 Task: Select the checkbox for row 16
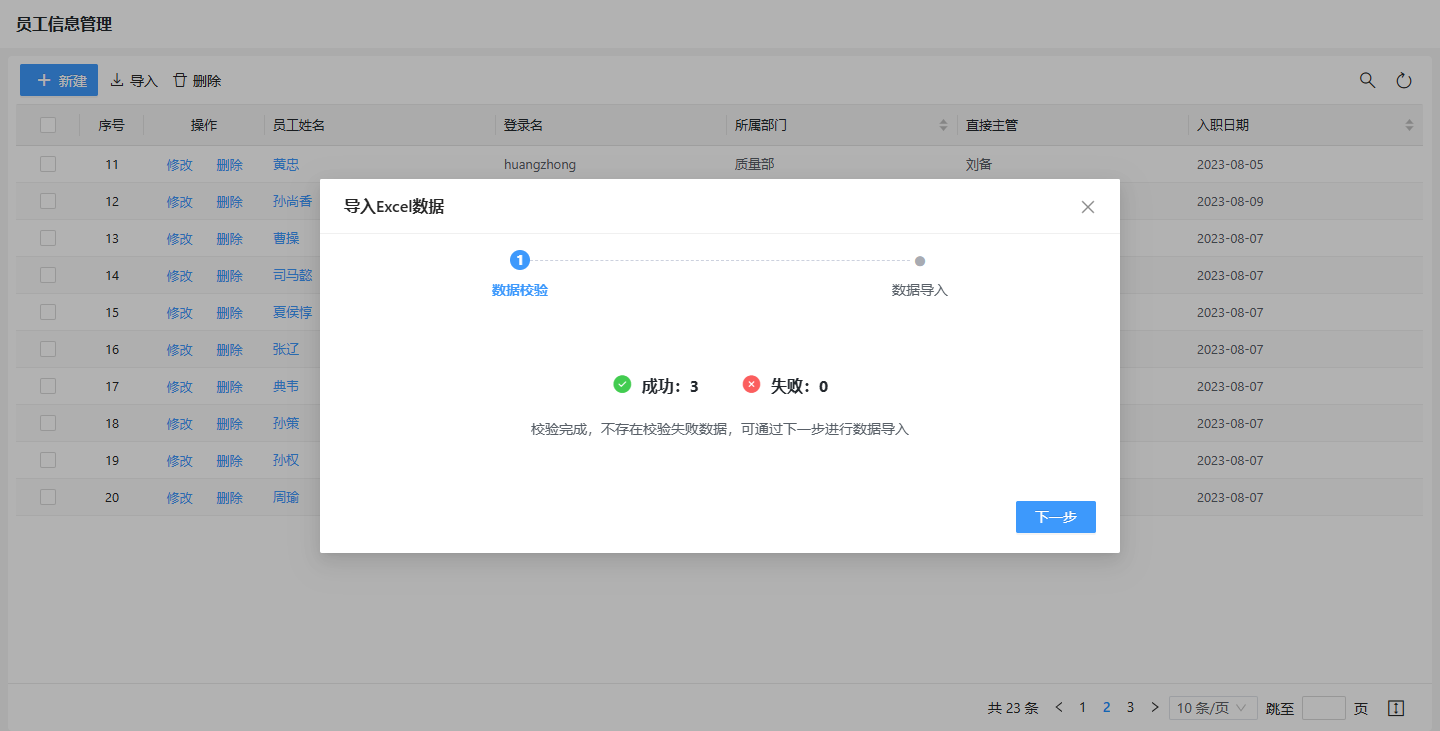click(x=48, y=349)
